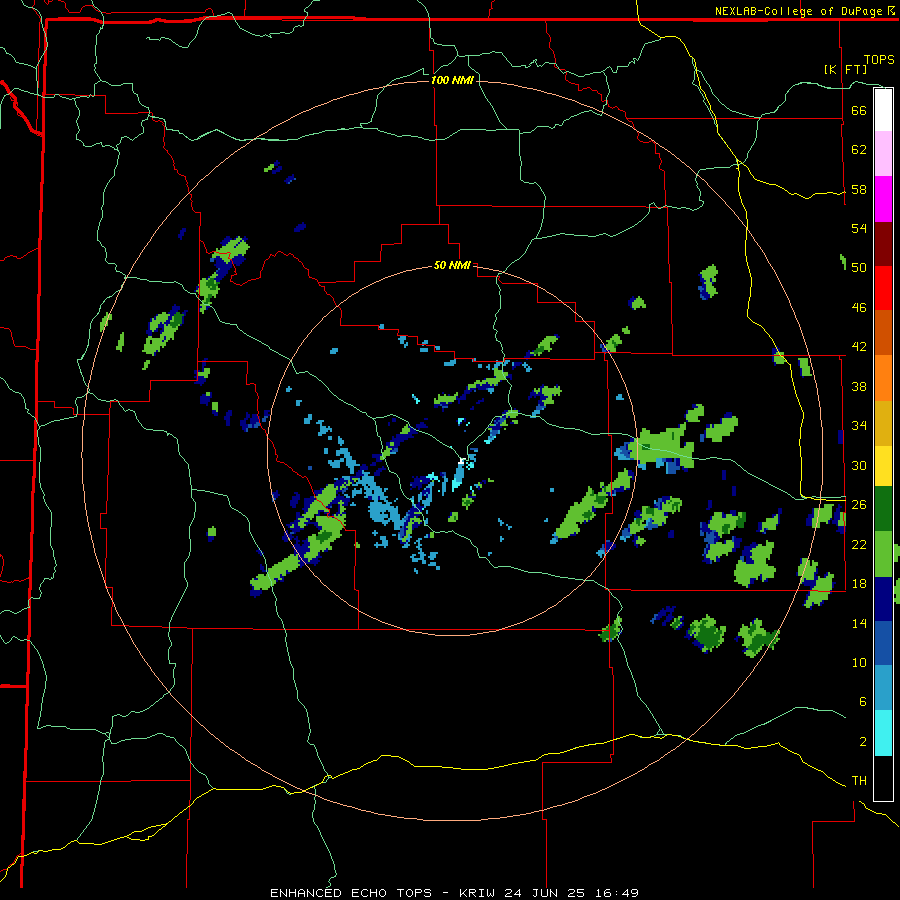Viewport: 900px width, 900px height.
Task: Click the legend value 62
Action: click(x=859, y=150)
